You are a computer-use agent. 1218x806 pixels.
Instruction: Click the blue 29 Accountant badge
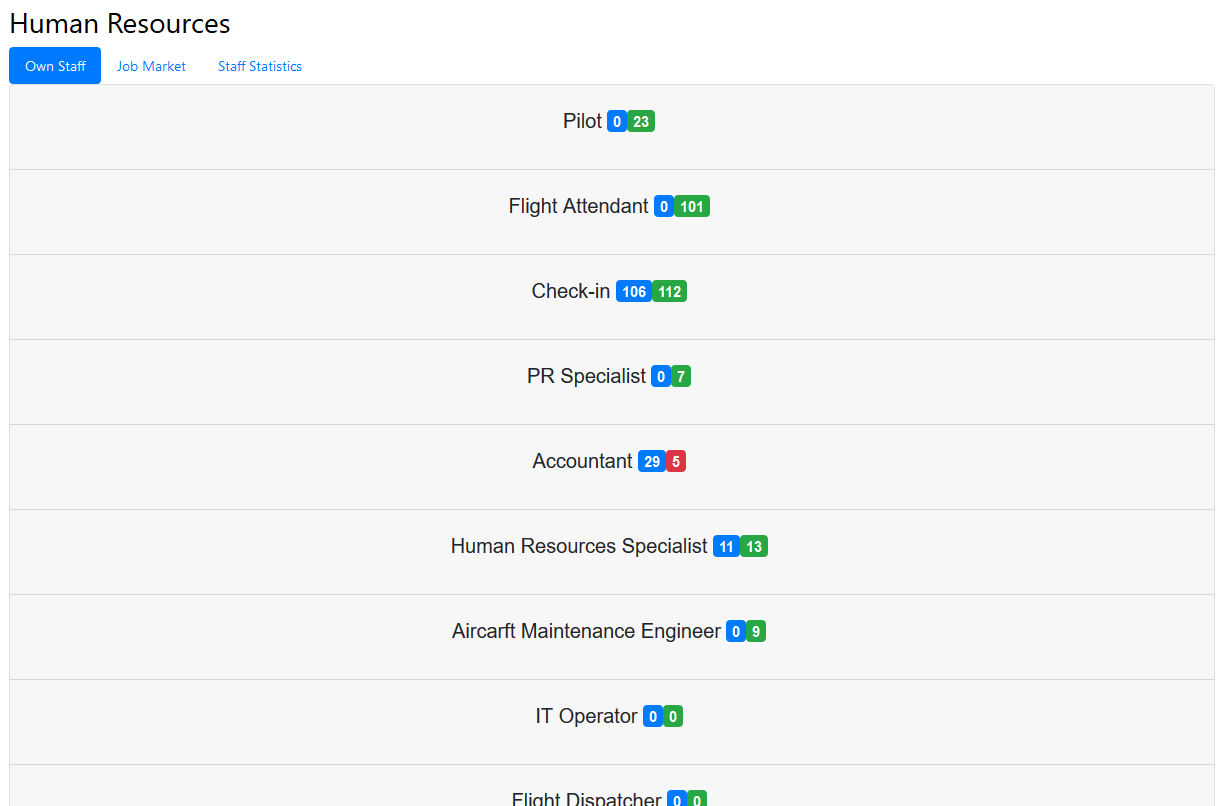[x=652, y=462]
